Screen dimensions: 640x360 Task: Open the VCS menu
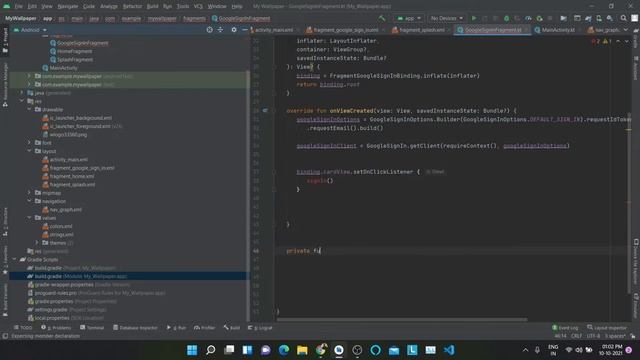tap(198, 7)
